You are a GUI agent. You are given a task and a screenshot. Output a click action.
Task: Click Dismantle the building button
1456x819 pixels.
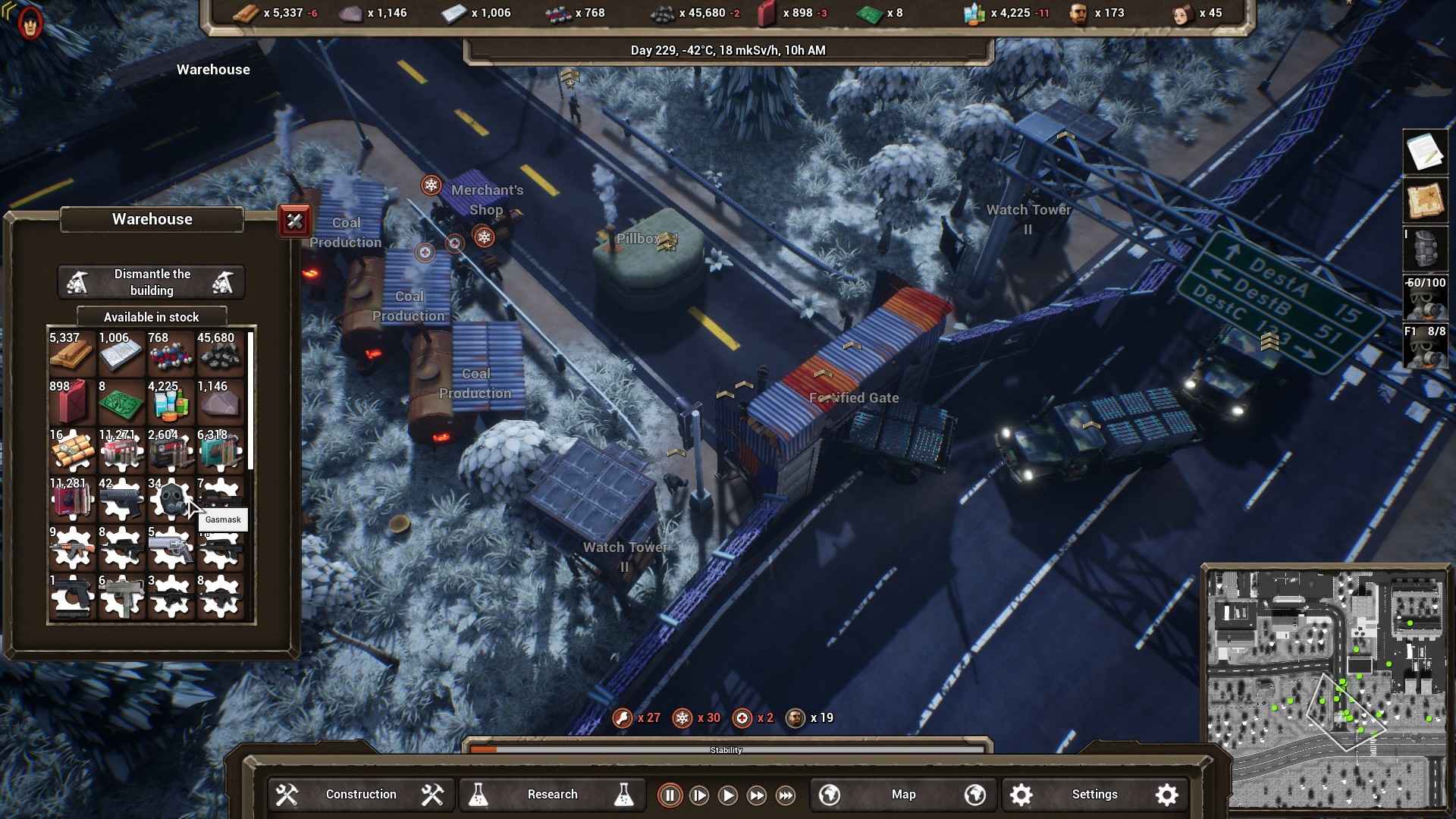pos(152,282)
